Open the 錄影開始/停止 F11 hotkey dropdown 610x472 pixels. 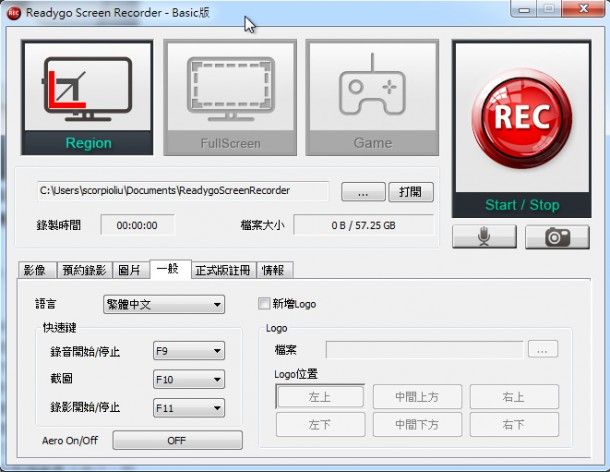click(x=188, y=408)
